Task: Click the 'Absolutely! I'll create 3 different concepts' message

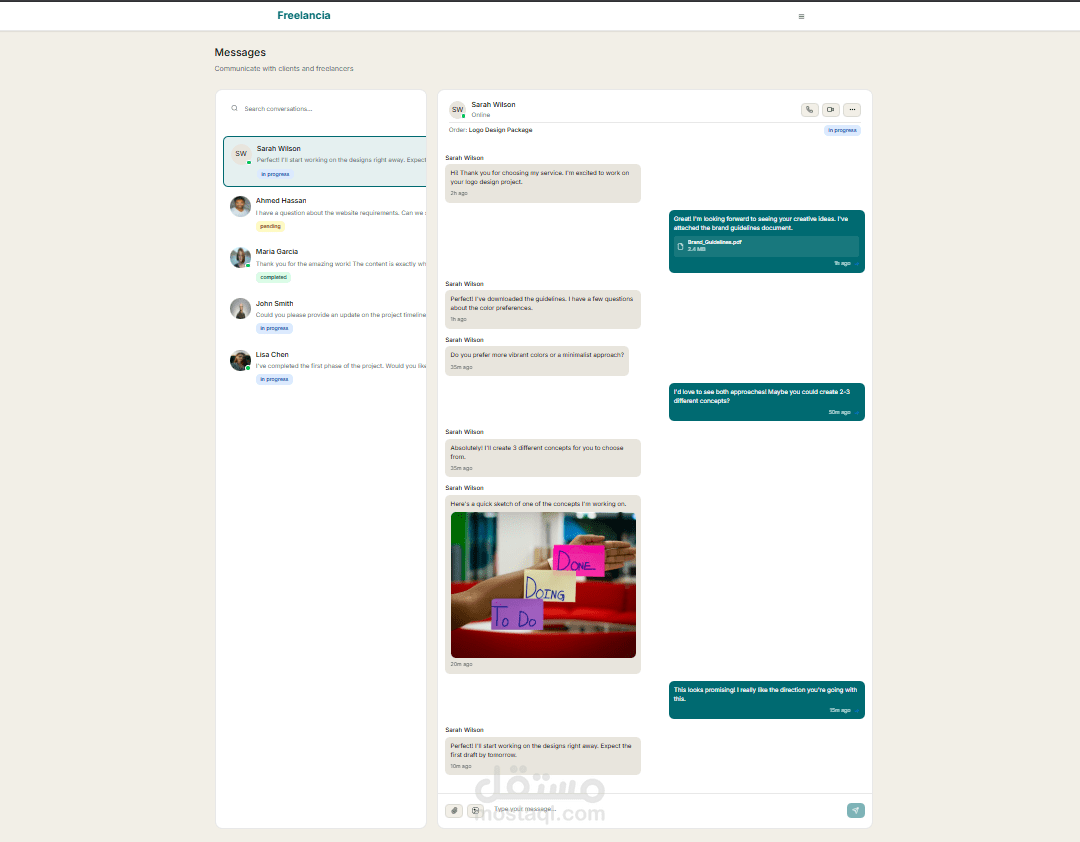Action: tap(543, 458)
